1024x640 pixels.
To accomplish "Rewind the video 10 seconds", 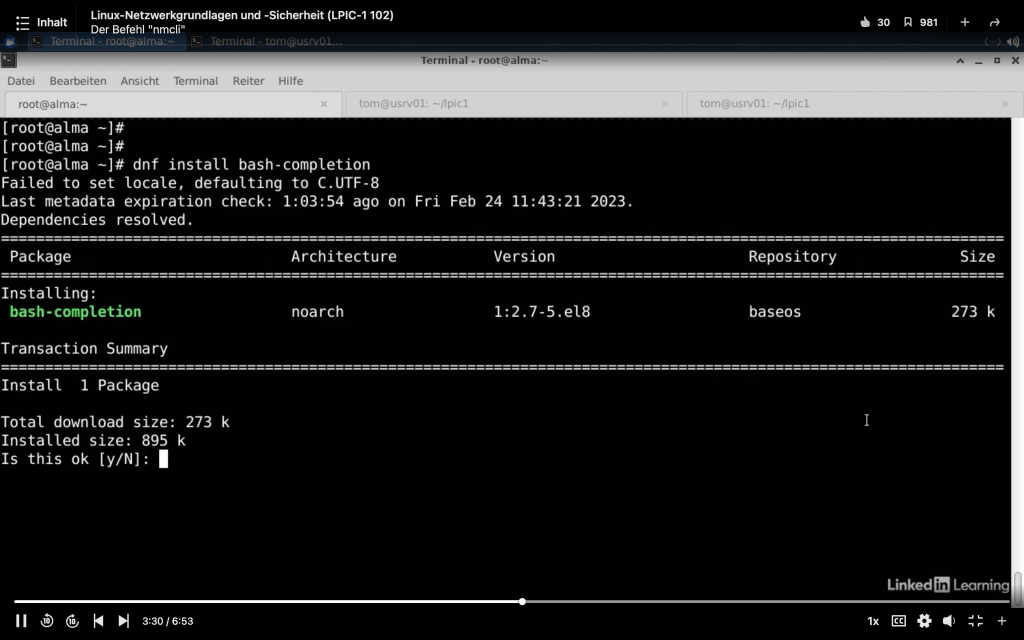I will coord(47,621).
